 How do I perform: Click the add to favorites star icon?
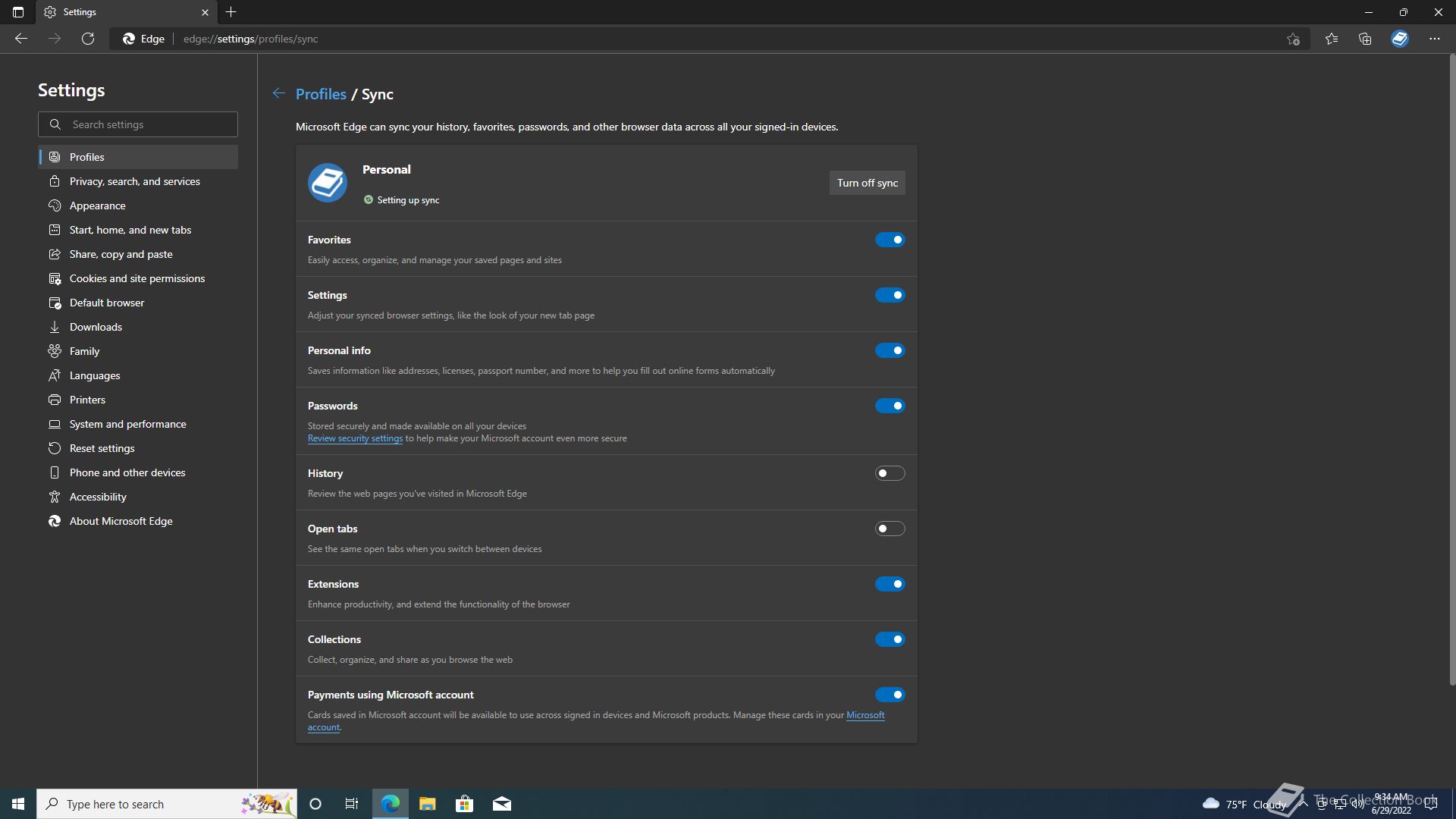(1293, 39)
